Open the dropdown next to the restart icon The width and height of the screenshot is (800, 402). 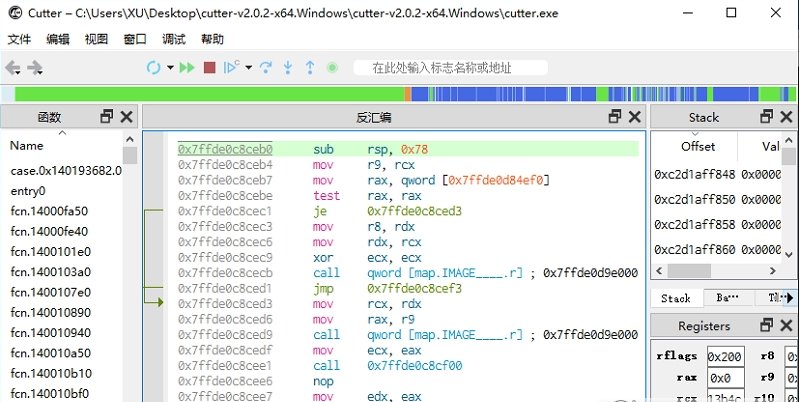click(x=170, y=67)
